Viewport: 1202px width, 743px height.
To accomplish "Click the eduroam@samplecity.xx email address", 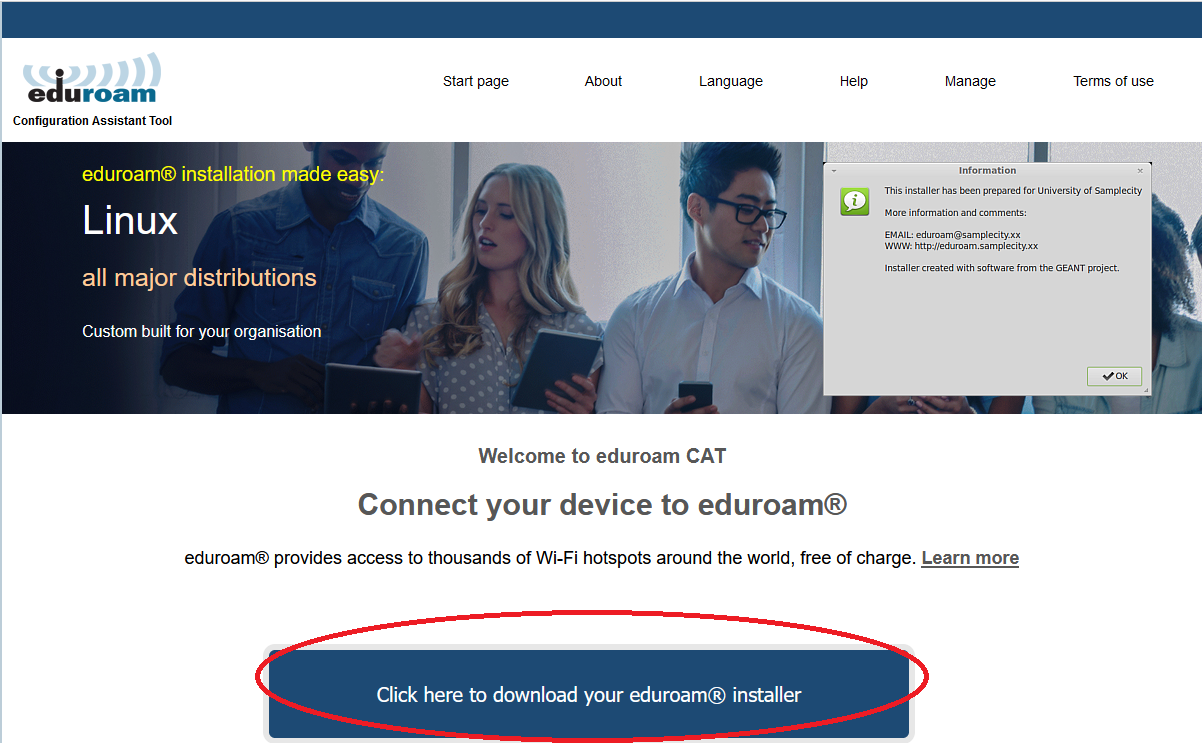I will pos(968,235).
